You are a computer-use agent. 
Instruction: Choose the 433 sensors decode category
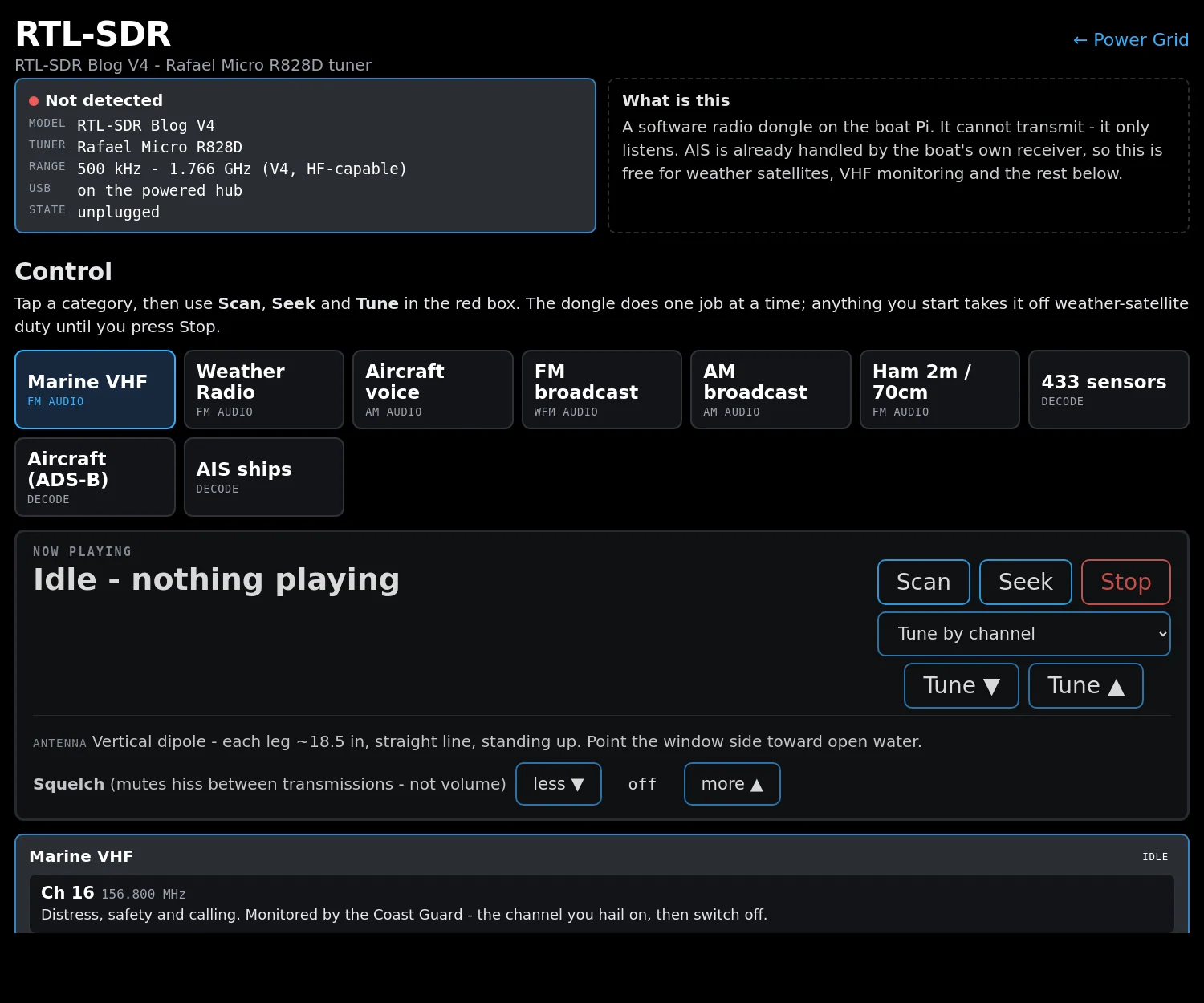(1108, 389)
